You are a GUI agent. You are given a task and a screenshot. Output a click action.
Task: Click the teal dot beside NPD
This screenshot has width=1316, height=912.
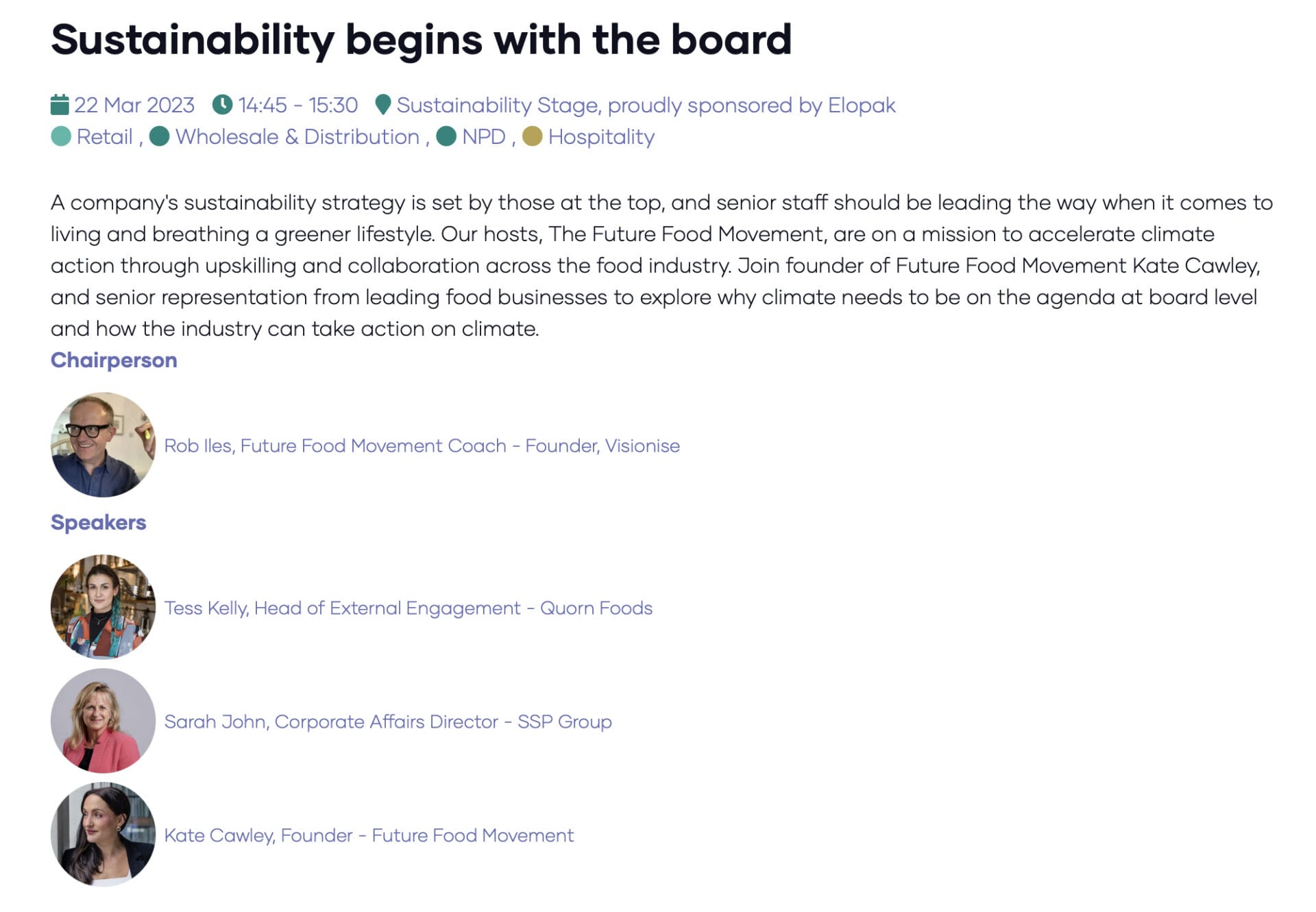[446, 136]
